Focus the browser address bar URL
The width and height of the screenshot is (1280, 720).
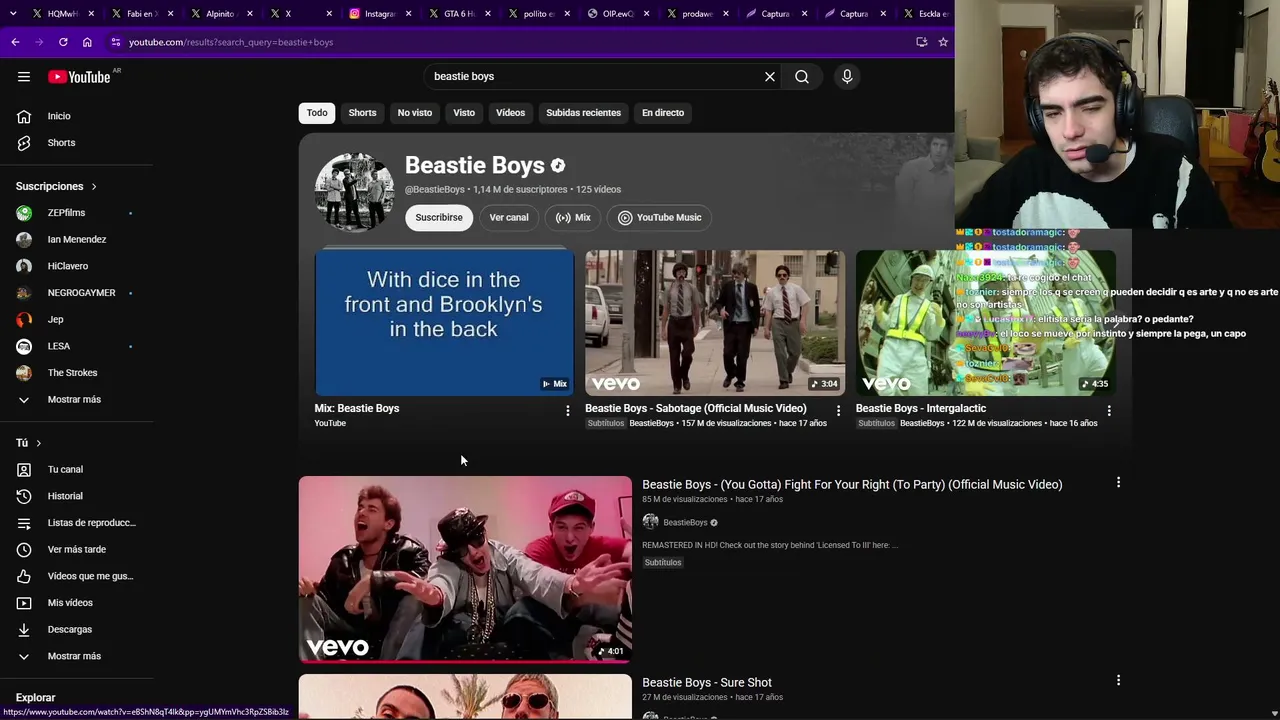coord(231,42)
